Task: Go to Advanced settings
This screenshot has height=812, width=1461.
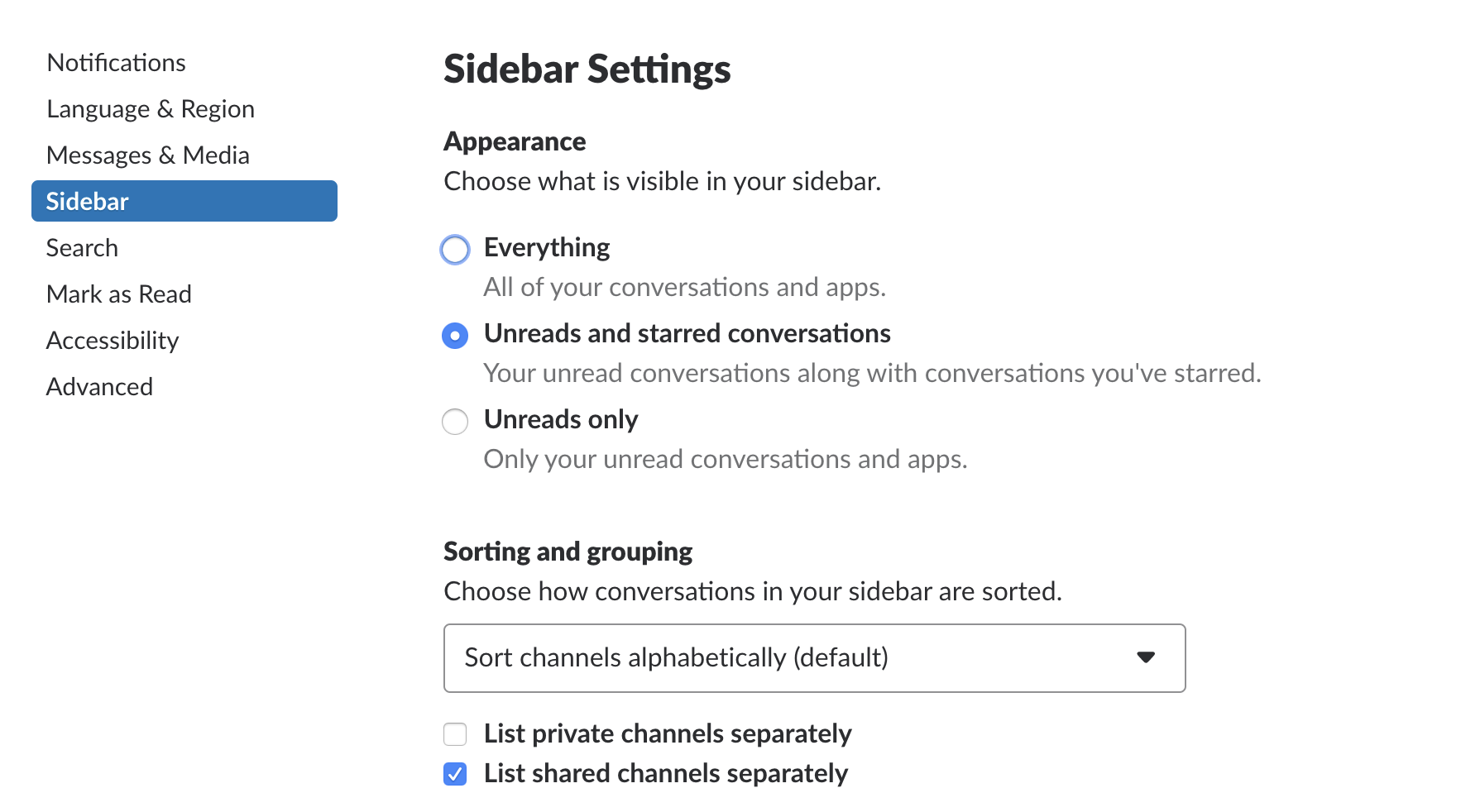Action: coord(99,387)
